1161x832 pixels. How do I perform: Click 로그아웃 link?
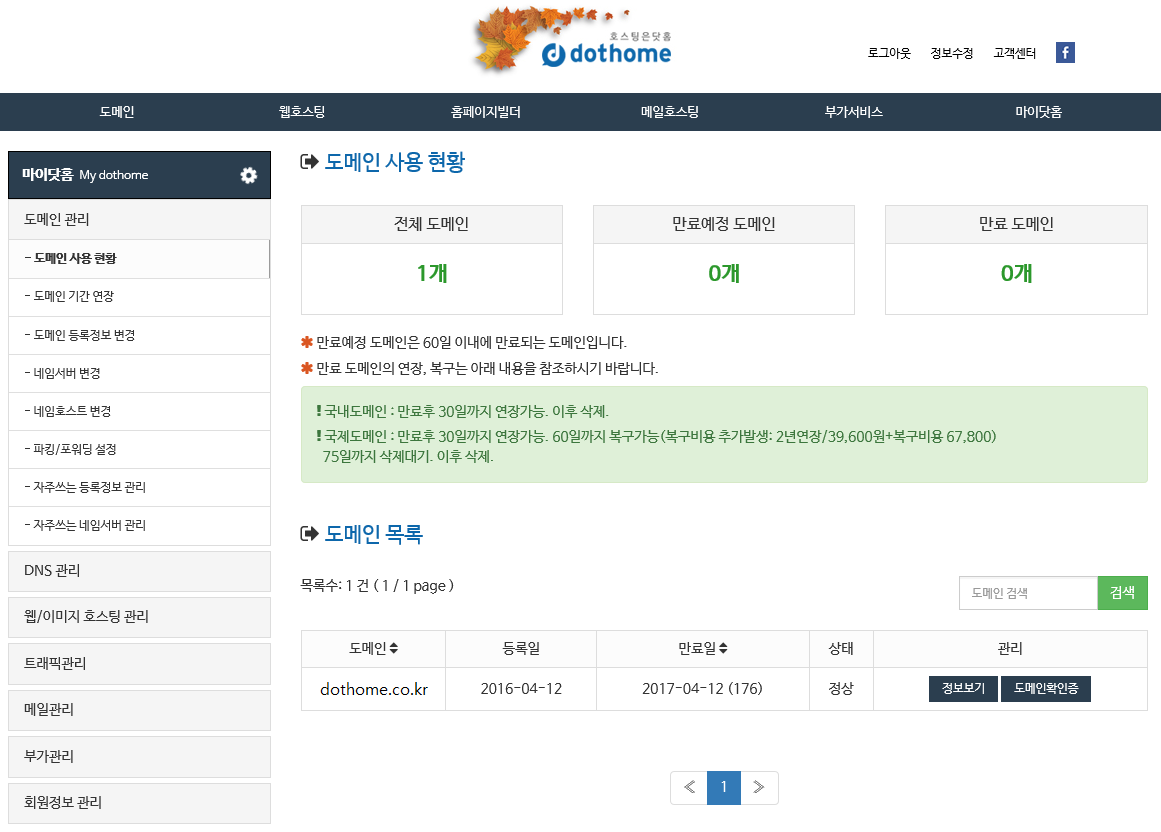[889, 53]
